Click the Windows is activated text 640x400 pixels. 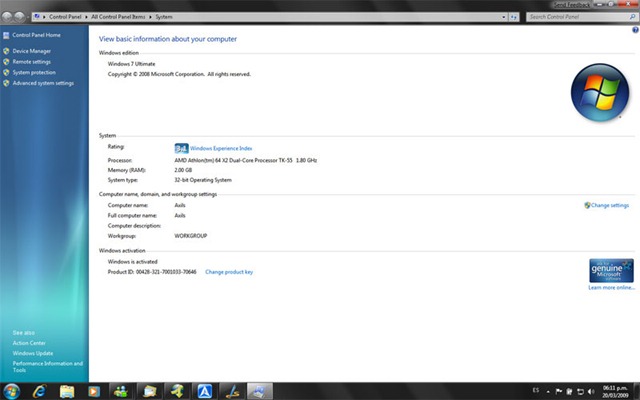click(132, 262)
